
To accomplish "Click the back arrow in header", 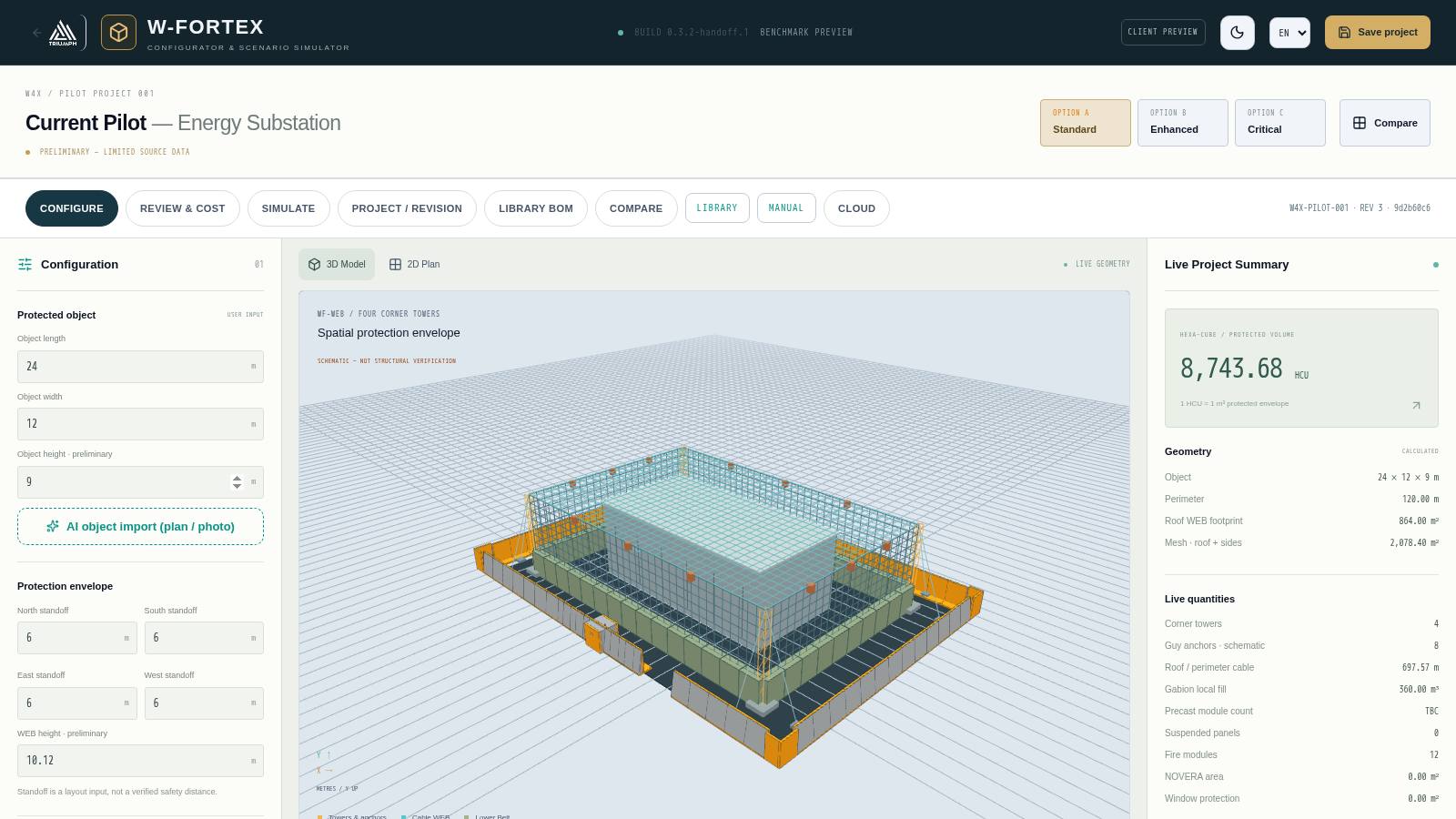I will [x=36, y=33].
